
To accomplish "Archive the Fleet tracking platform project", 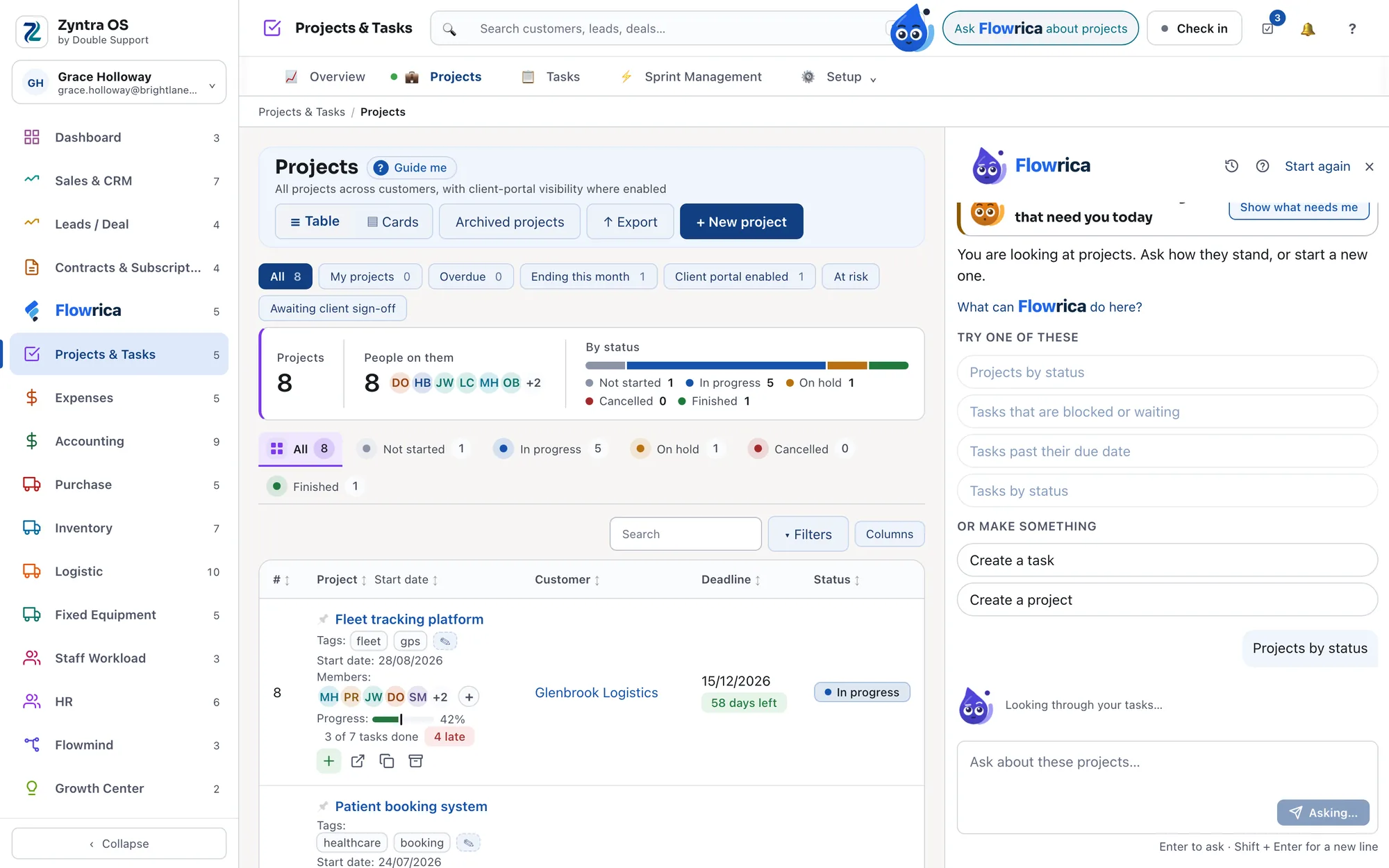I will 416,761.
